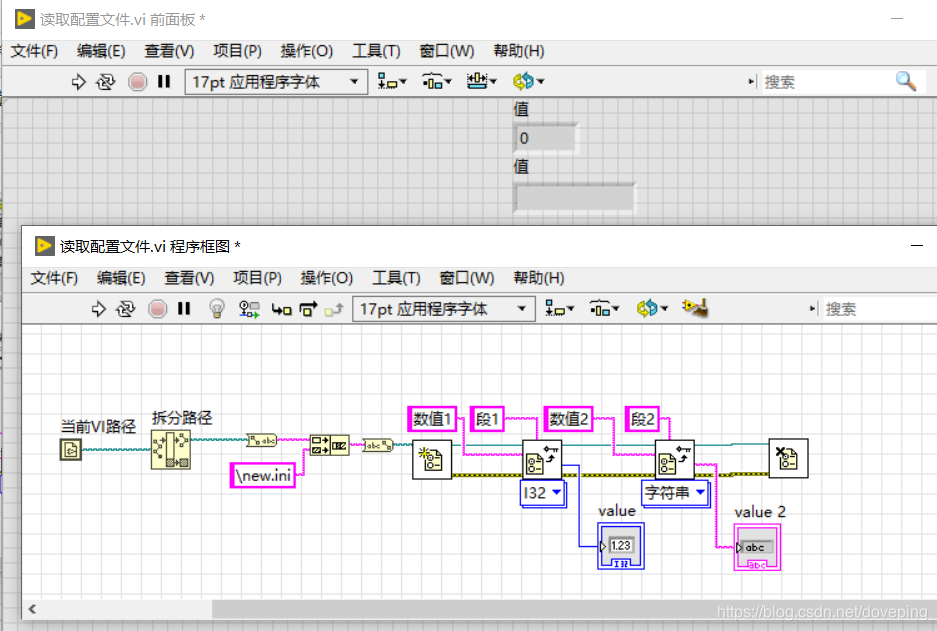
Task: Toggle Highlight Execution light bulb
Action: pos(216,309)
